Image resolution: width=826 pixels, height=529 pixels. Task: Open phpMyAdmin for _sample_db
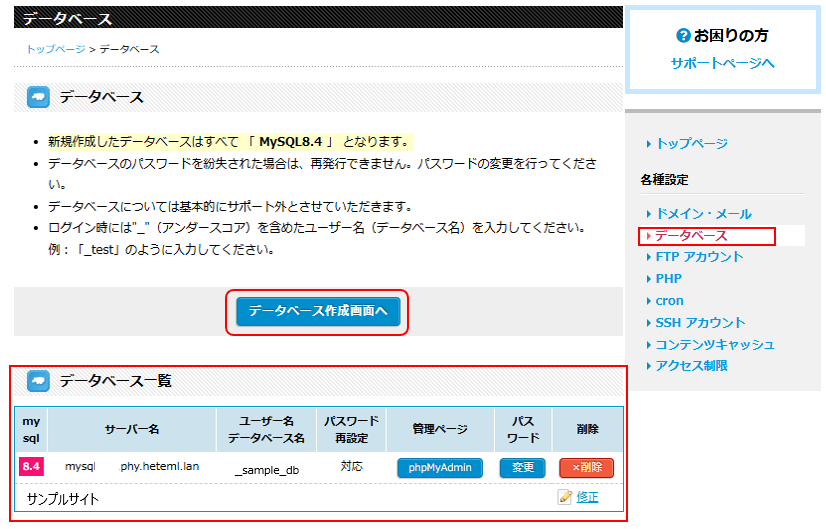coord(440,468)
